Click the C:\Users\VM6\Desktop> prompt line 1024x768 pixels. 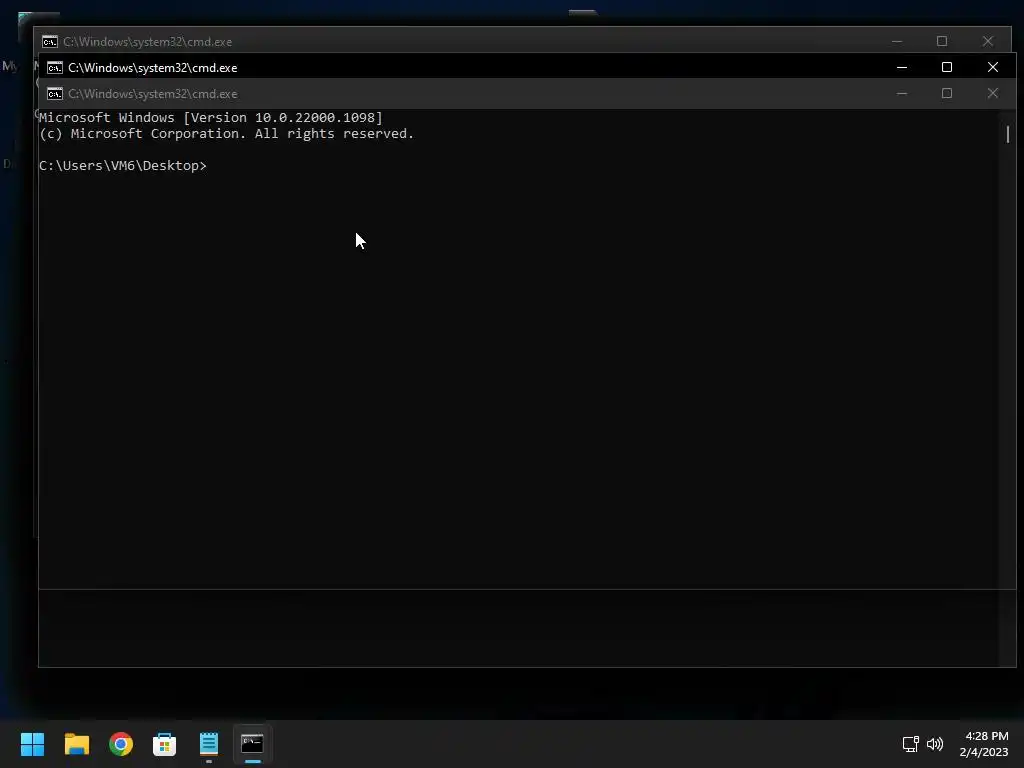(x=123, y=166)
